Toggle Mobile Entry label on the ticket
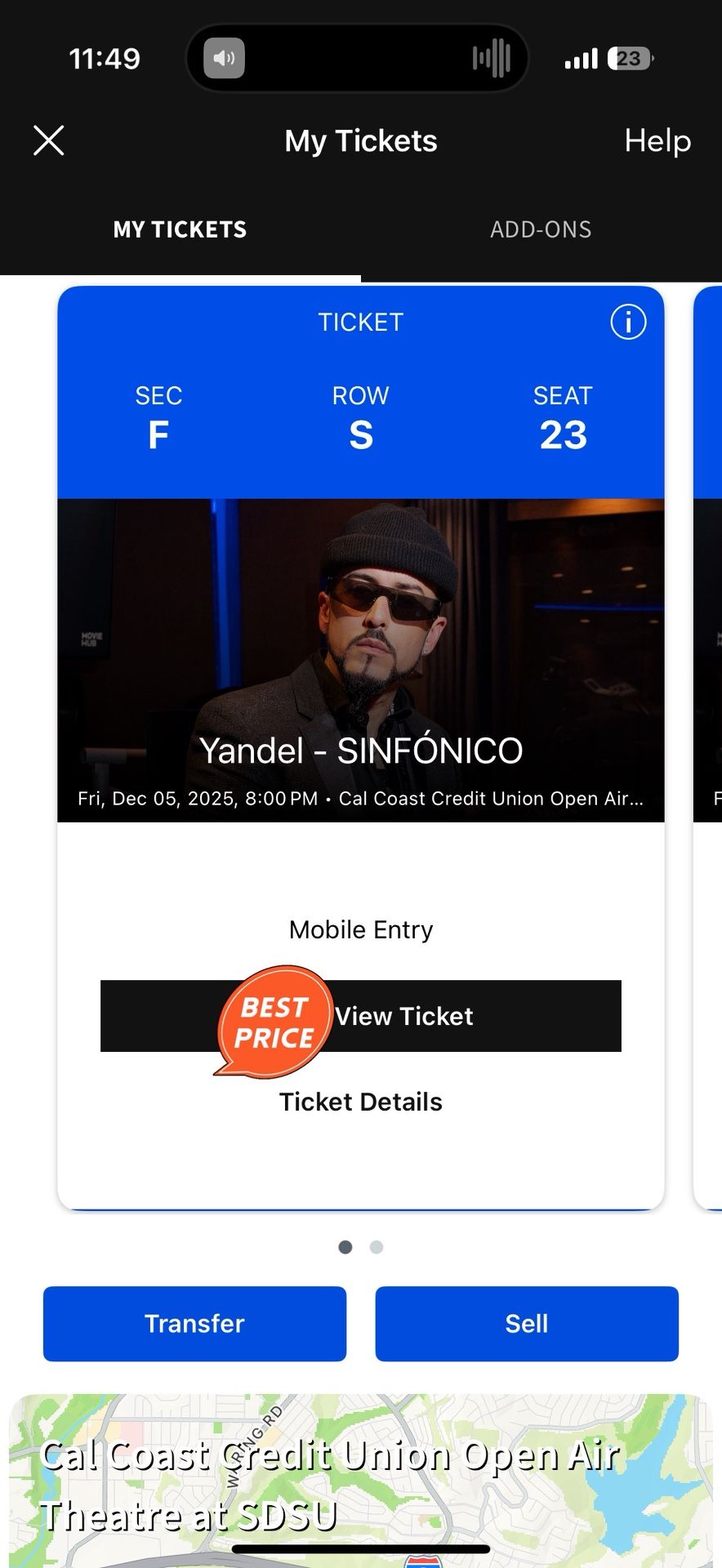The height and width of the screenshot is (1568, 722). coord(360,929)
